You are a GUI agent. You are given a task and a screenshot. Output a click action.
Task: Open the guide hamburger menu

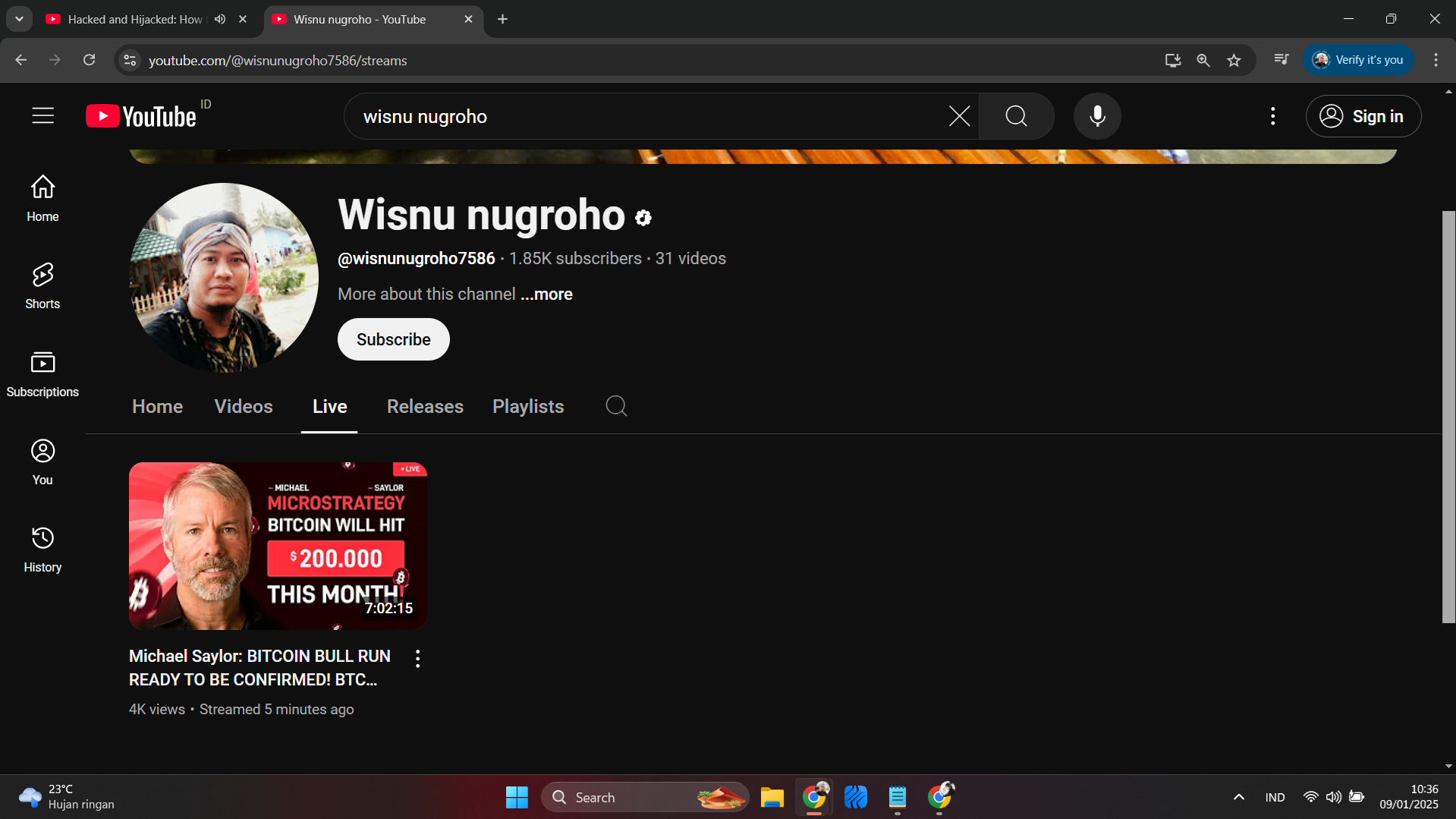[x=42, y=115]
